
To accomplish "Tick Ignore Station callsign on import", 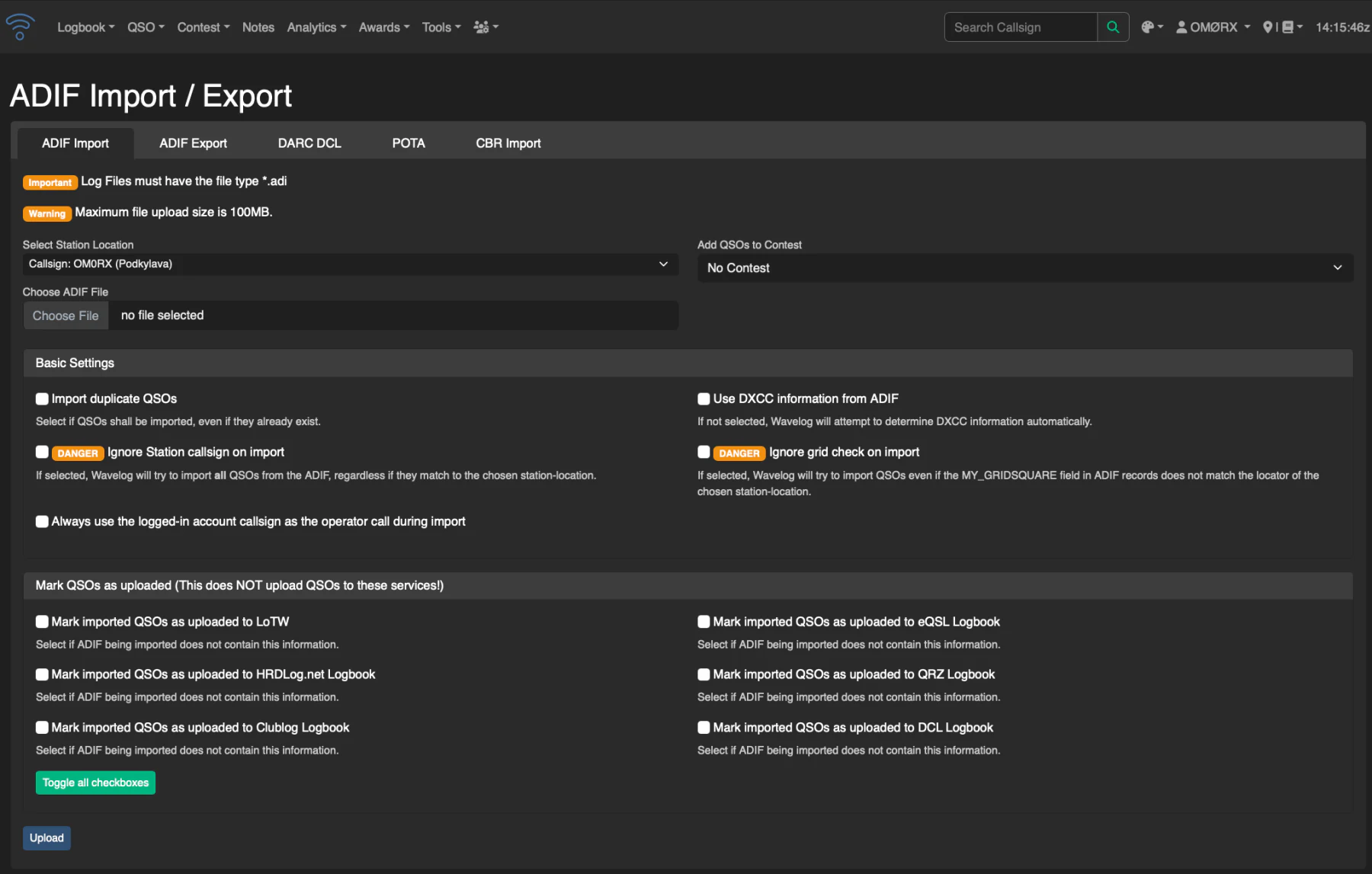I will [42, 452].
